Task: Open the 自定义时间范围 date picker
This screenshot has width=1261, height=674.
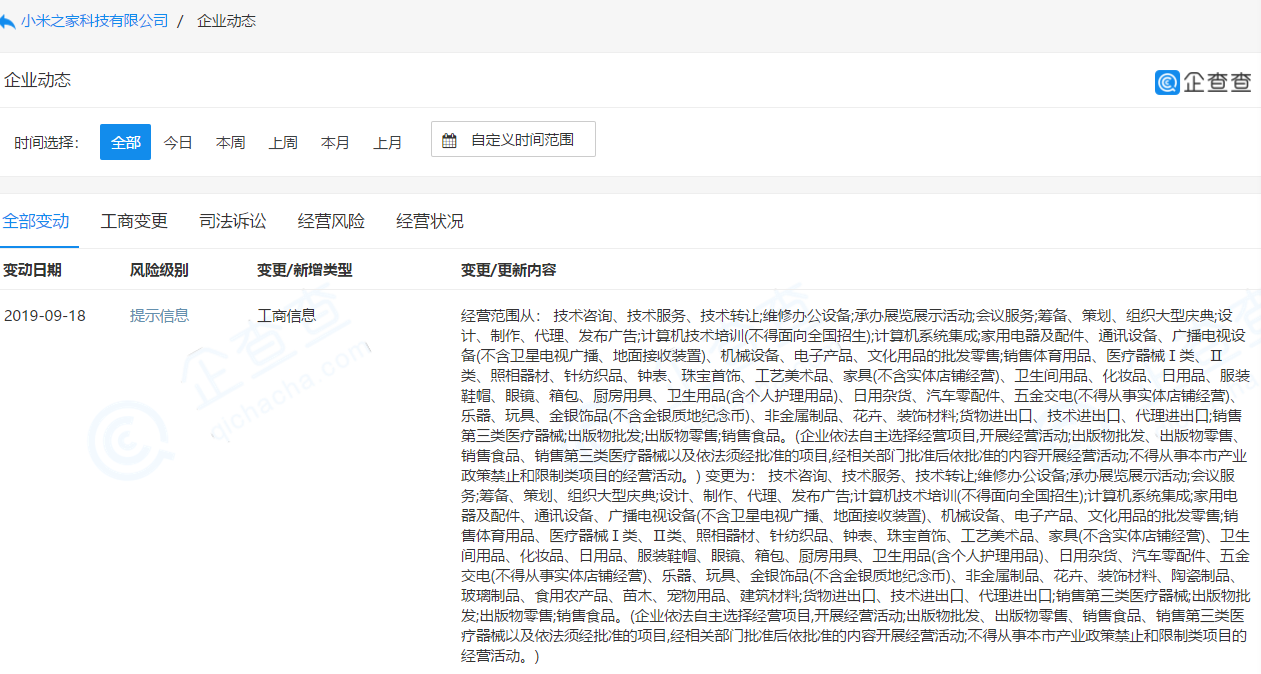Action: click(x=513, y=139)
